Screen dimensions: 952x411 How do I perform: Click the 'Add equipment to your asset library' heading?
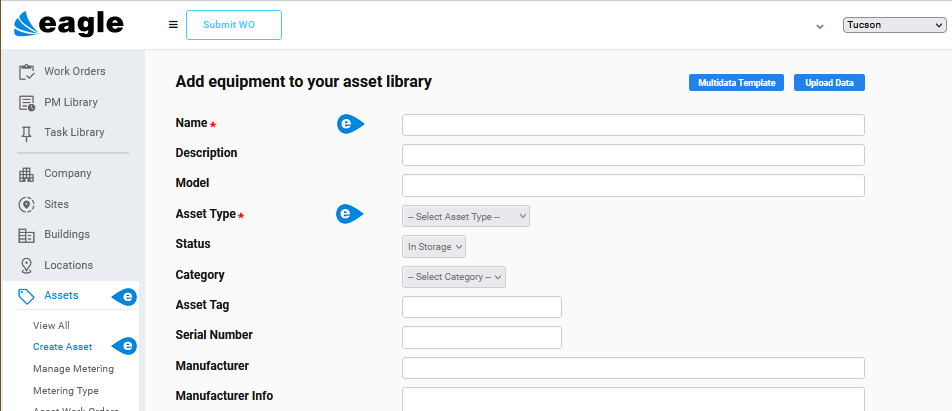(303, 81)
